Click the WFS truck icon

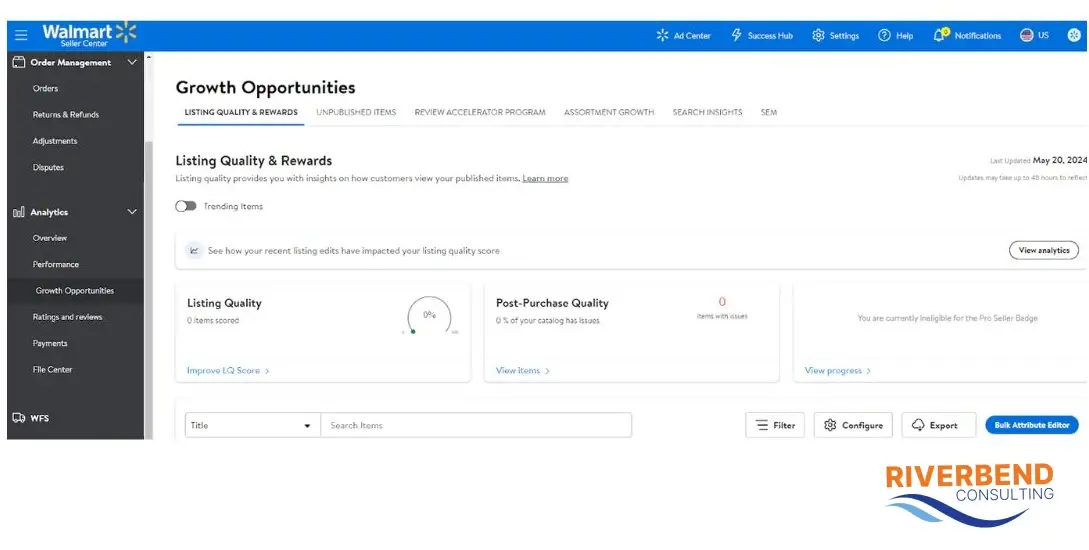click(19, 418)
